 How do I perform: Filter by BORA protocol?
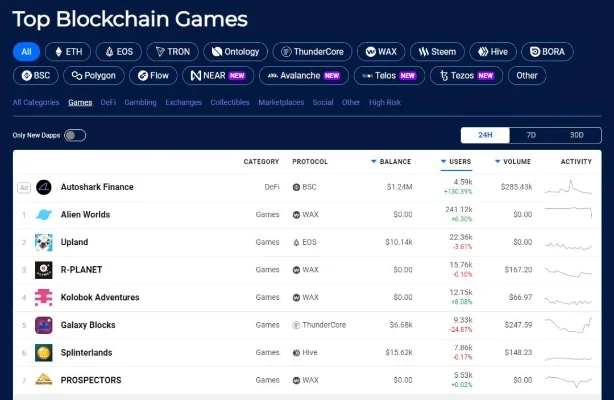tap(547, 52)
